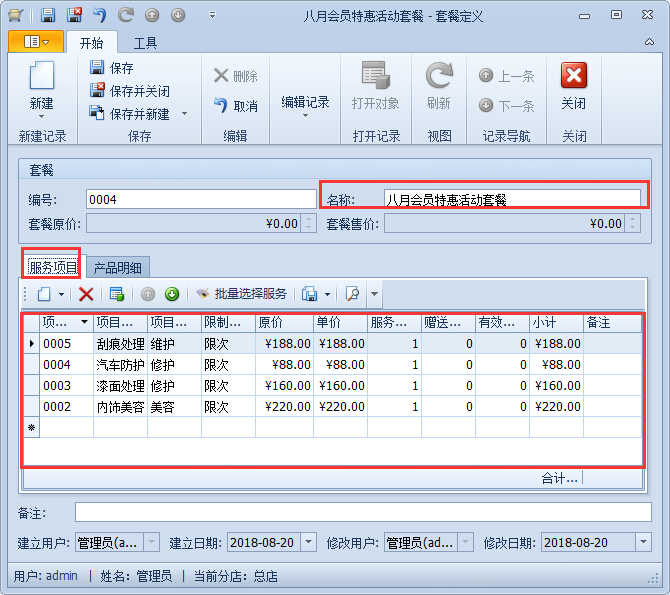Click the 取消 undo icon in ribbon

(221, 105)
